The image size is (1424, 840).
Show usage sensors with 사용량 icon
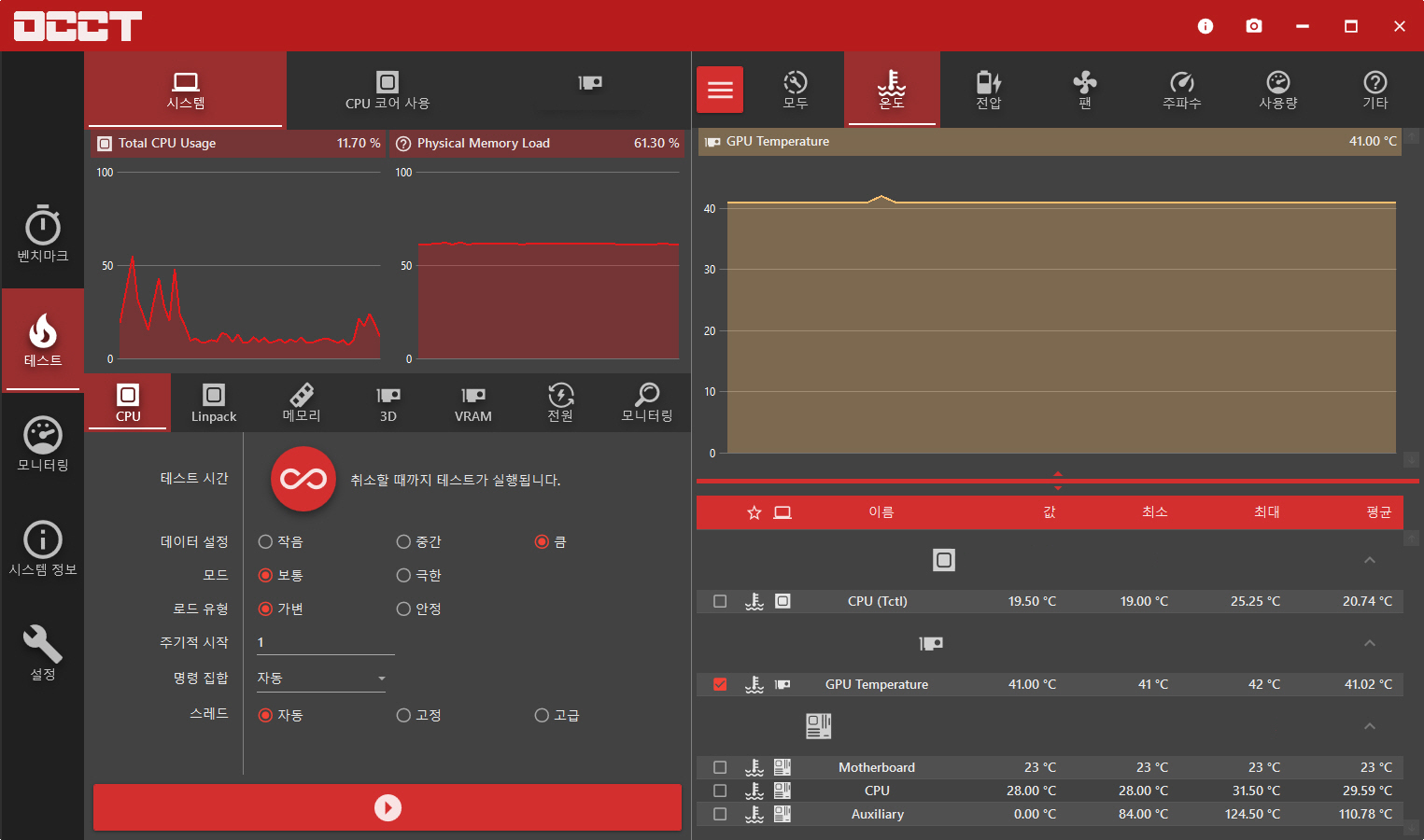(x=1278, y=90)
